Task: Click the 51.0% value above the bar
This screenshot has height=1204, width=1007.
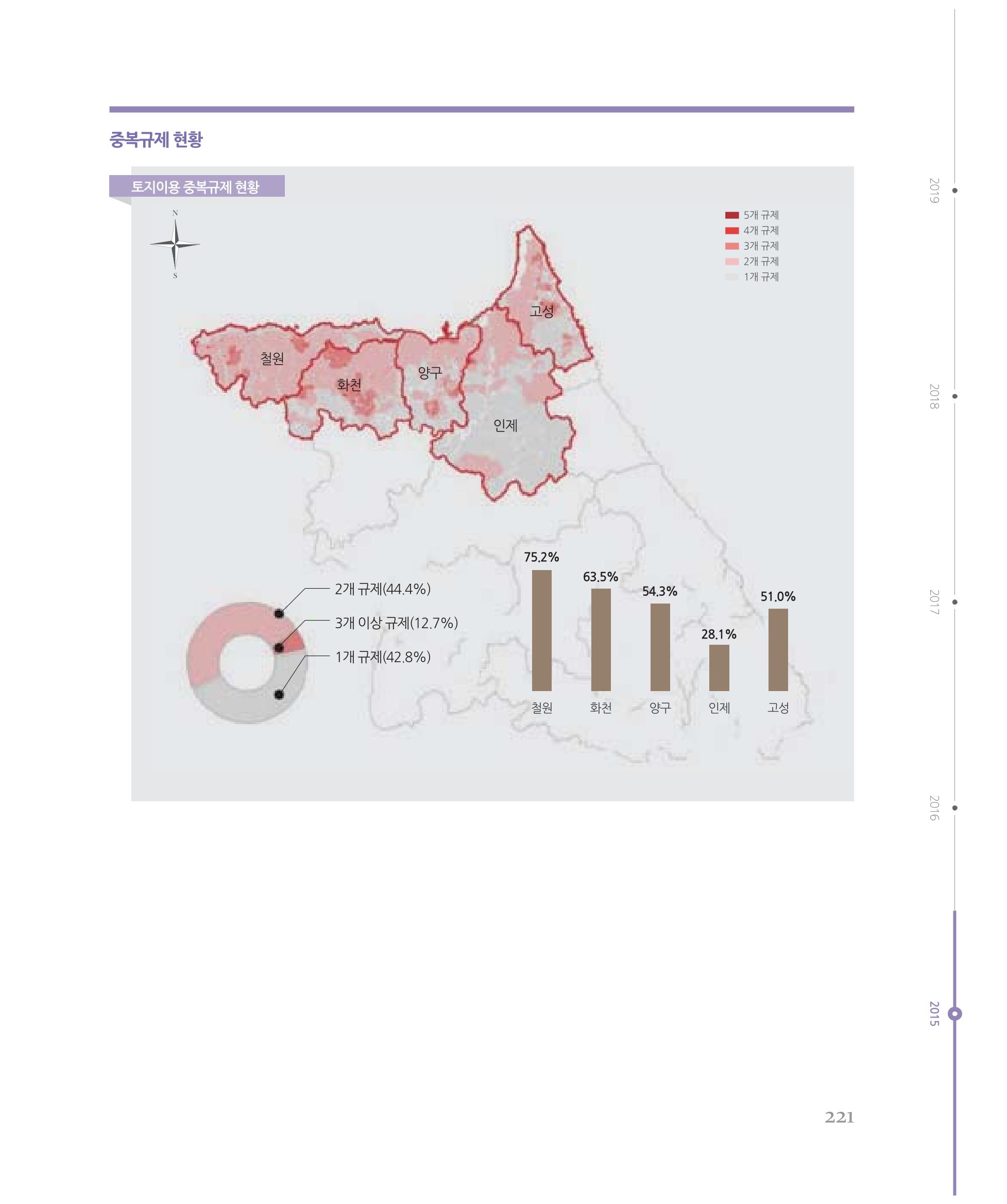Action: [x=778, y=597]
